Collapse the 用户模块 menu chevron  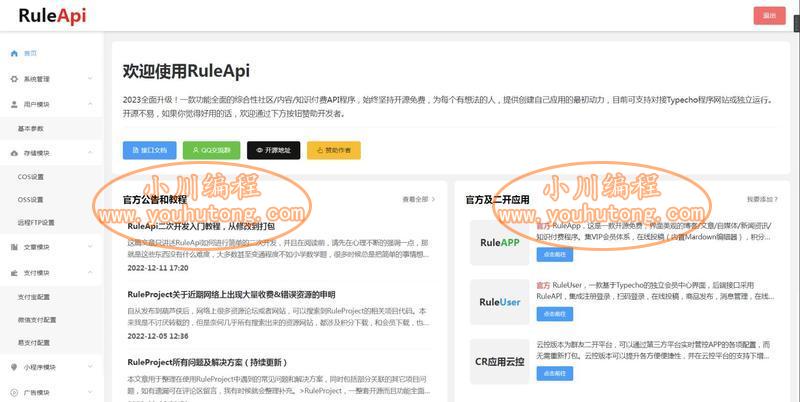coord(90,104)
